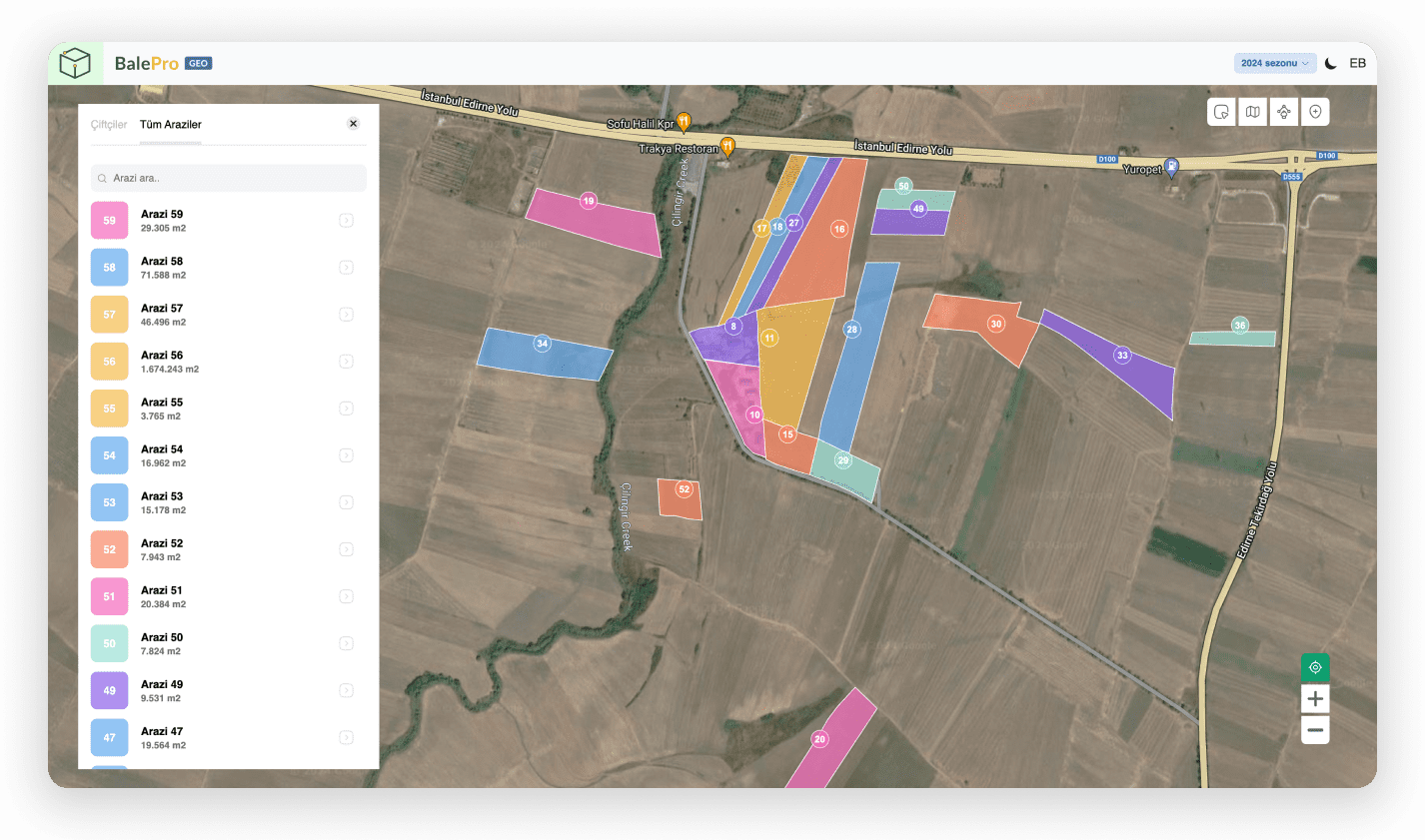Switch to the Çiftçiler tab
The width and height of the screenshot is (1425, 840).
point(109,125)
